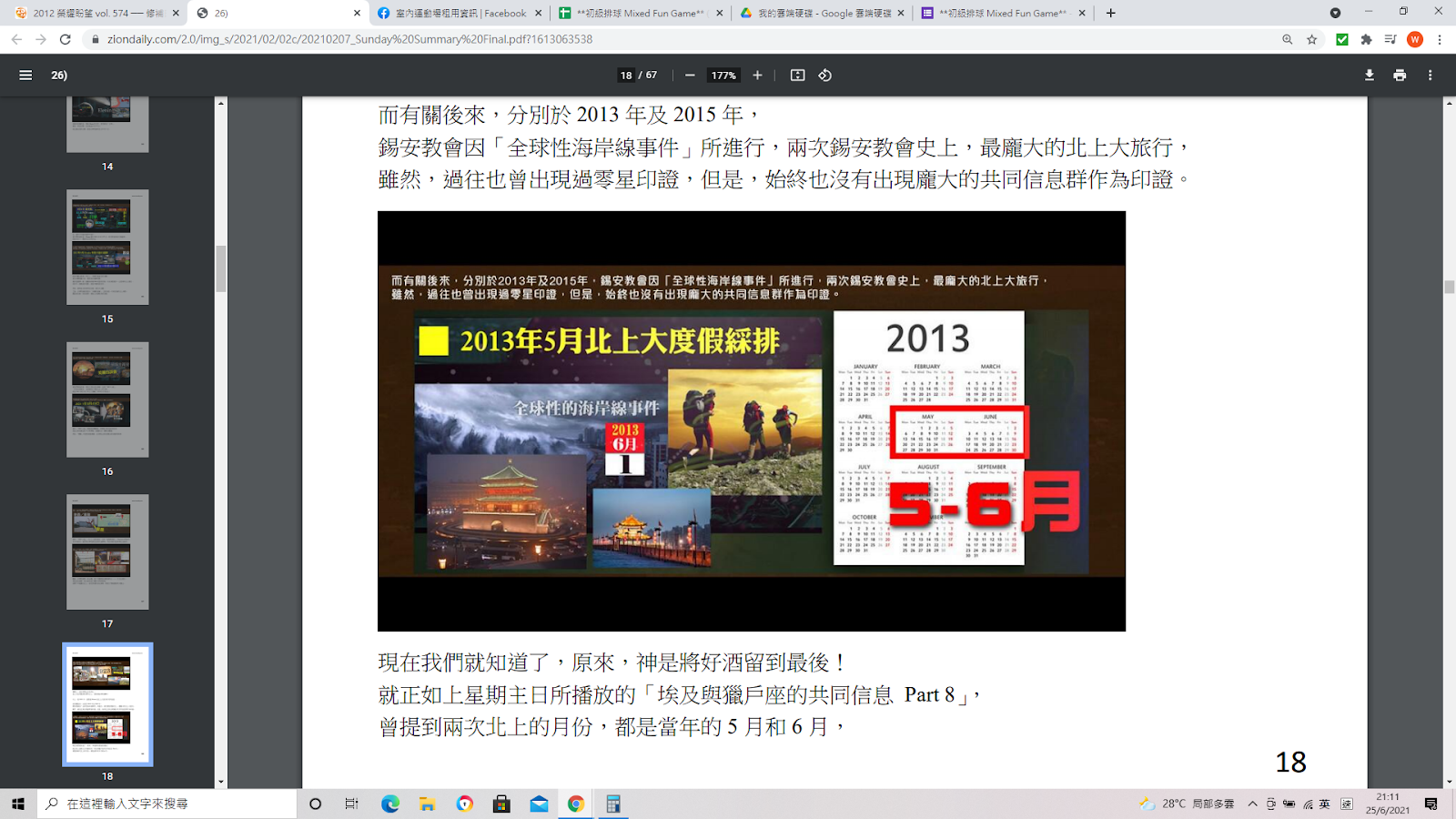
Task: Open the weather widget showing 28°C
Action: [x=1188, y=804]
